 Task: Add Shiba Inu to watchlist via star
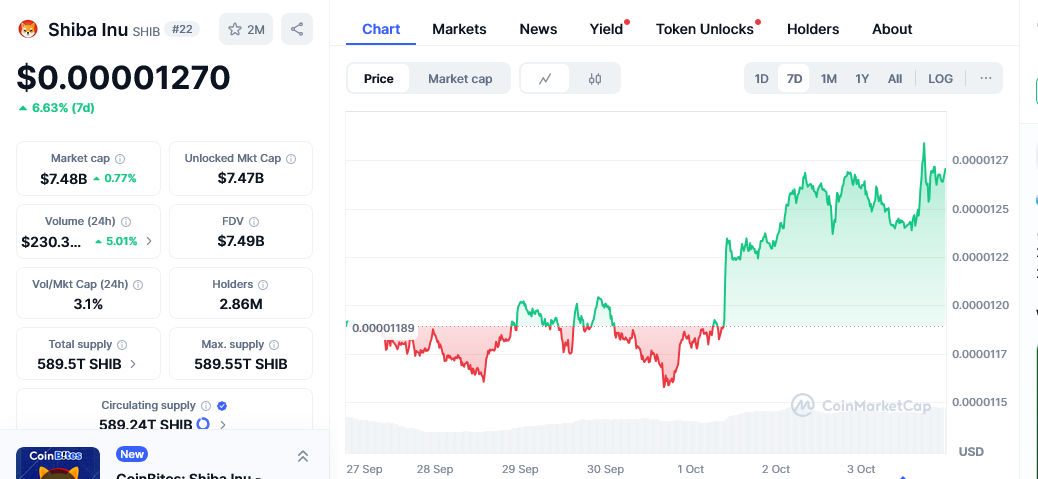point(246,29)
